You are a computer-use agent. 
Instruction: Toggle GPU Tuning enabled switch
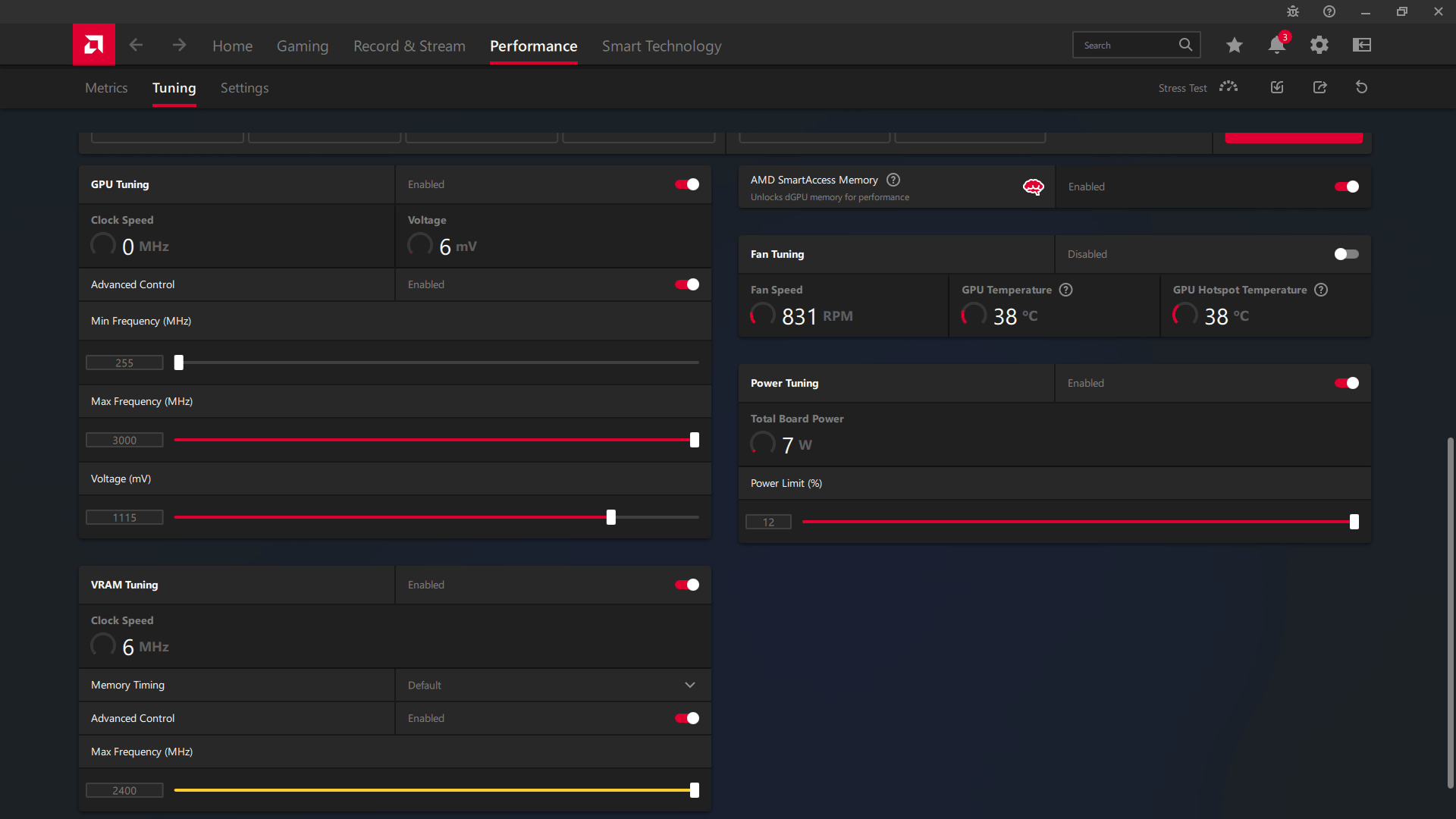688,184
